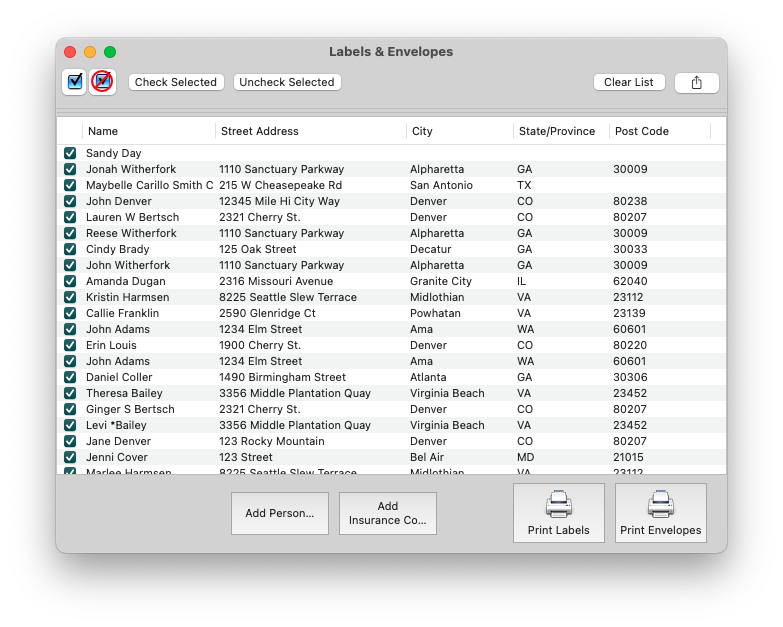This screenshot has height=627, width=783.
Task: Toggle Theresa Bailey's checkbox
Action: tap(70, 393)
